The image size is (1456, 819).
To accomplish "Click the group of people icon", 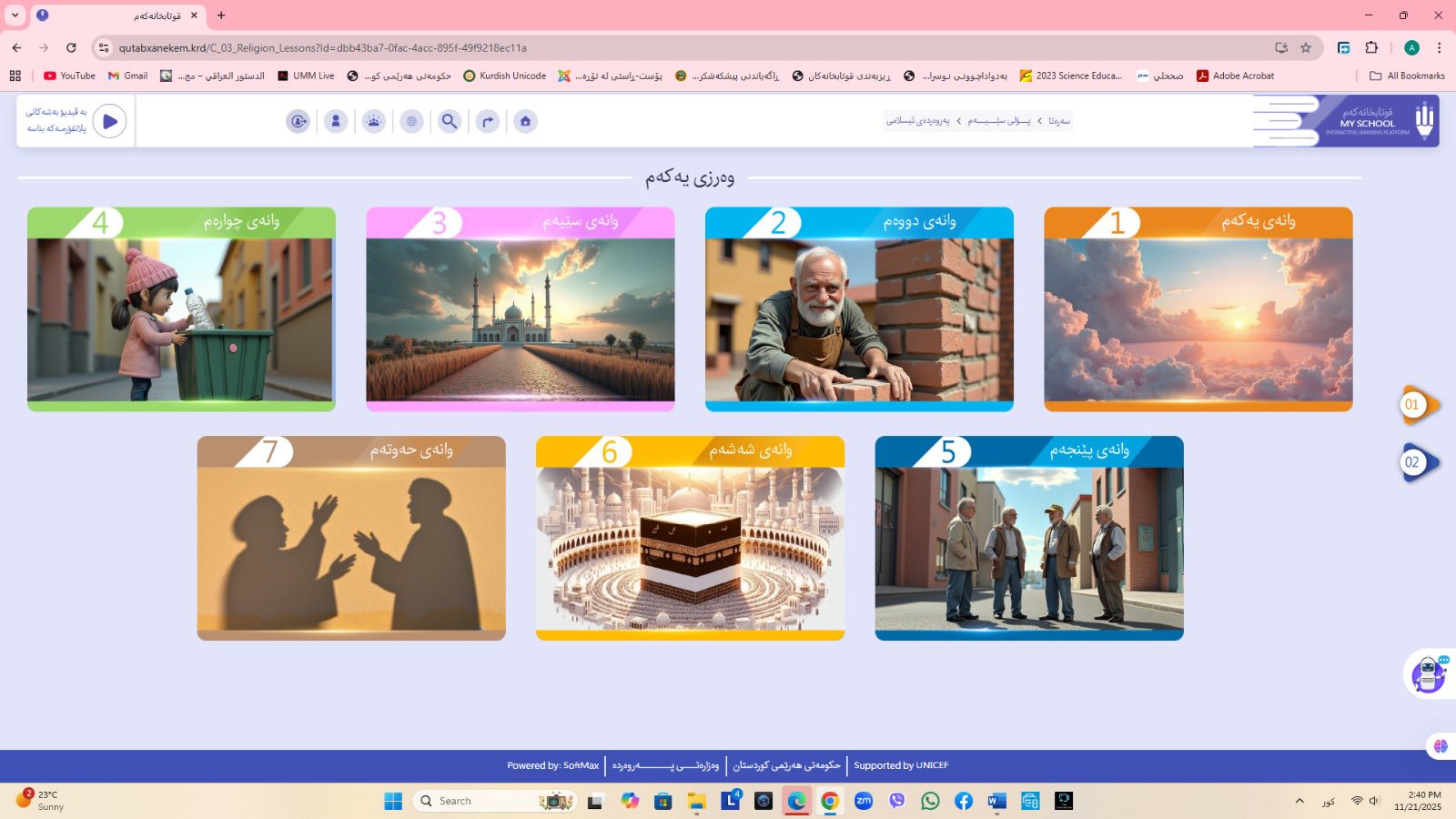I will click(374, 121).
